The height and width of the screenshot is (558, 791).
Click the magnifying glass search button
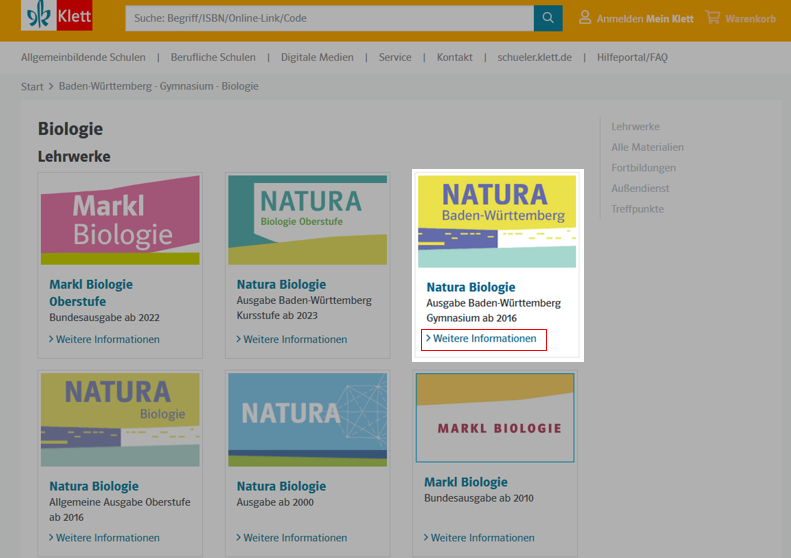tap(548, 18)
